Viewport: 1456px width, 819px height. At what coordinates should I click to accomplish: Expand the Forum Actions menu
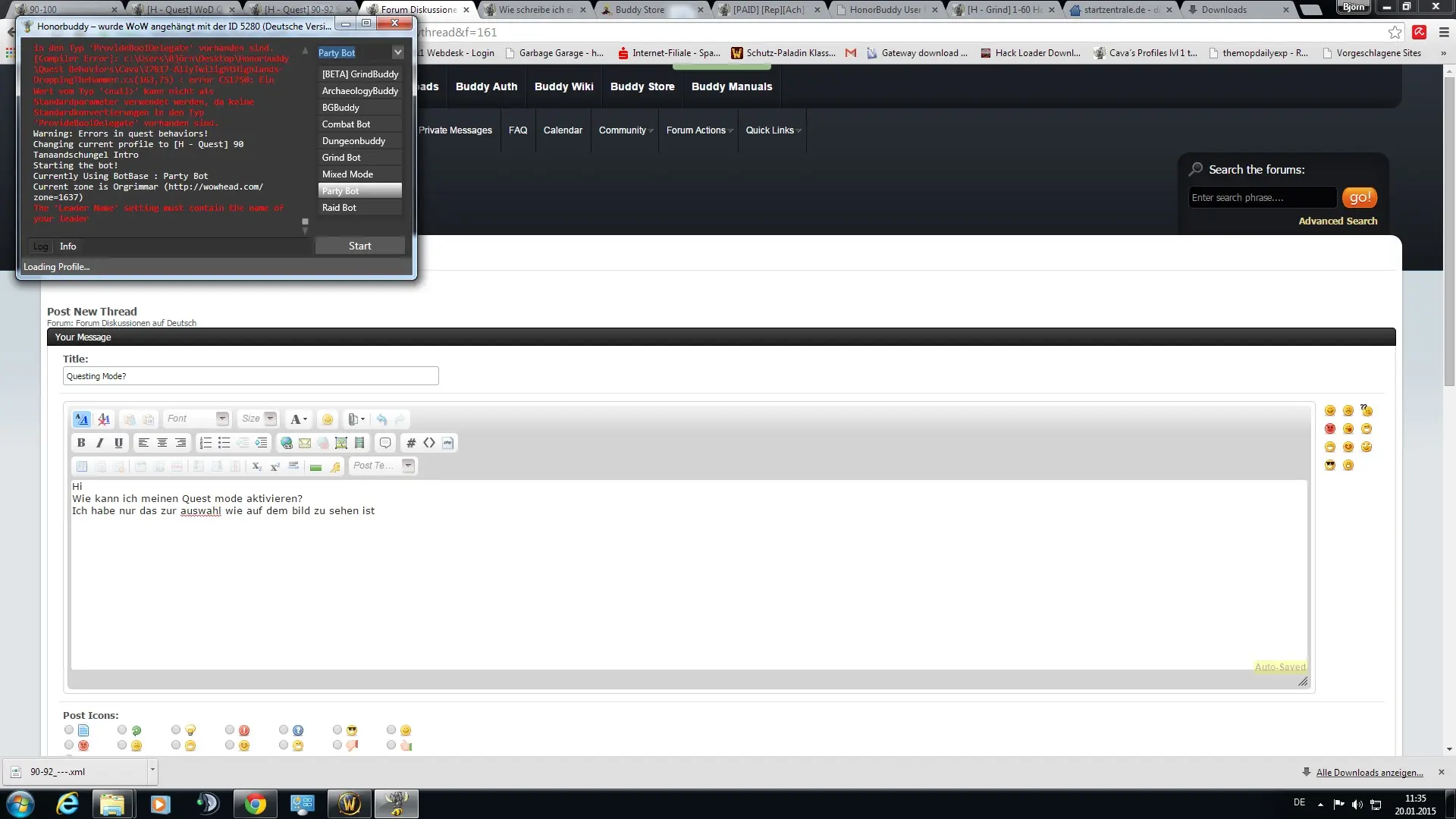(x=699, y=130)
